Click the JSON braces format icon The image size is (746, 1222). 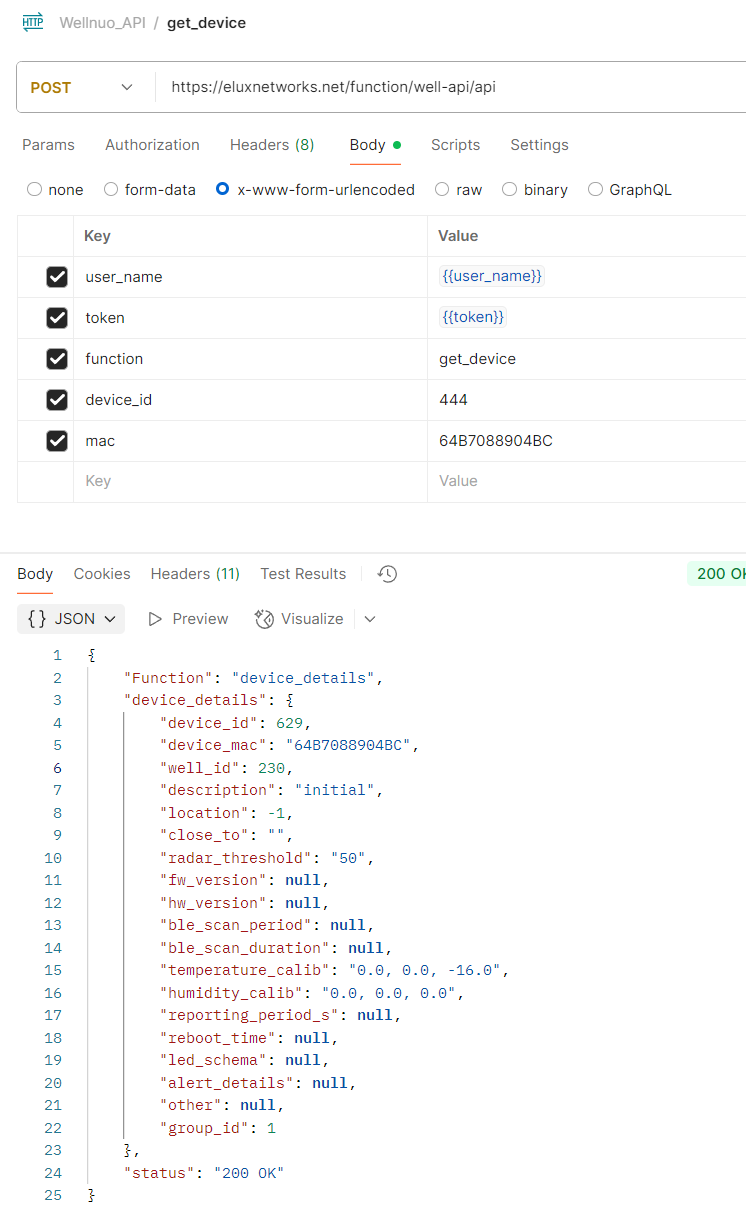pyautogui.click(x=37, y=619)
